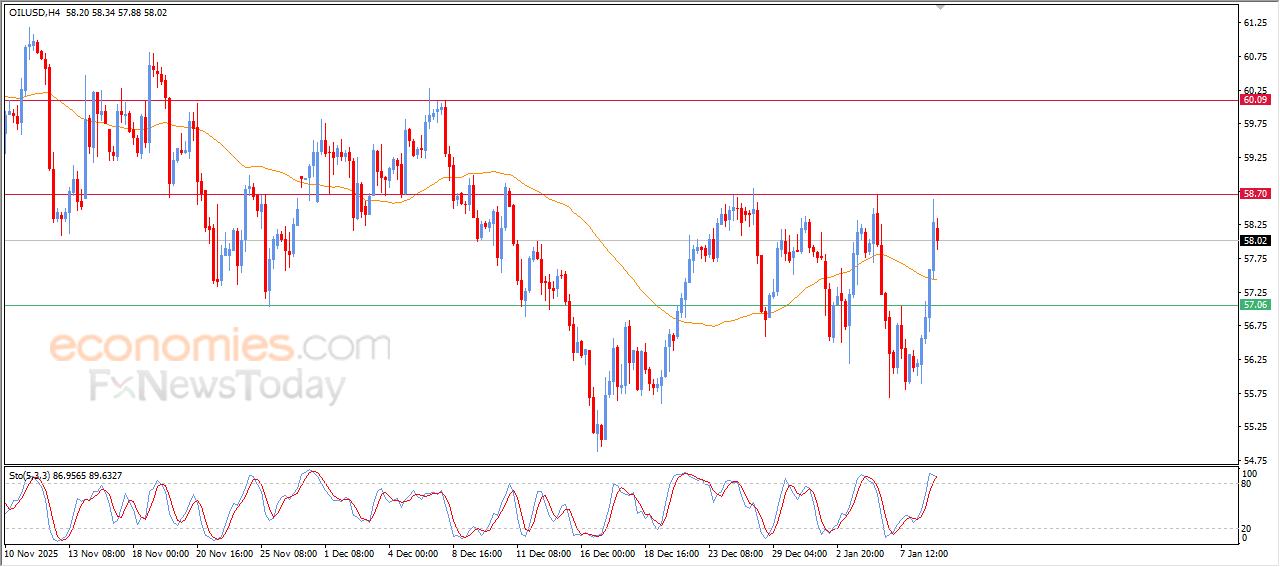Image resolution: width=1280 pixels, height=567 pixels.
Task: Click the economies.com watermark logo
Action: pyautogui.click(x=220, y=347)
